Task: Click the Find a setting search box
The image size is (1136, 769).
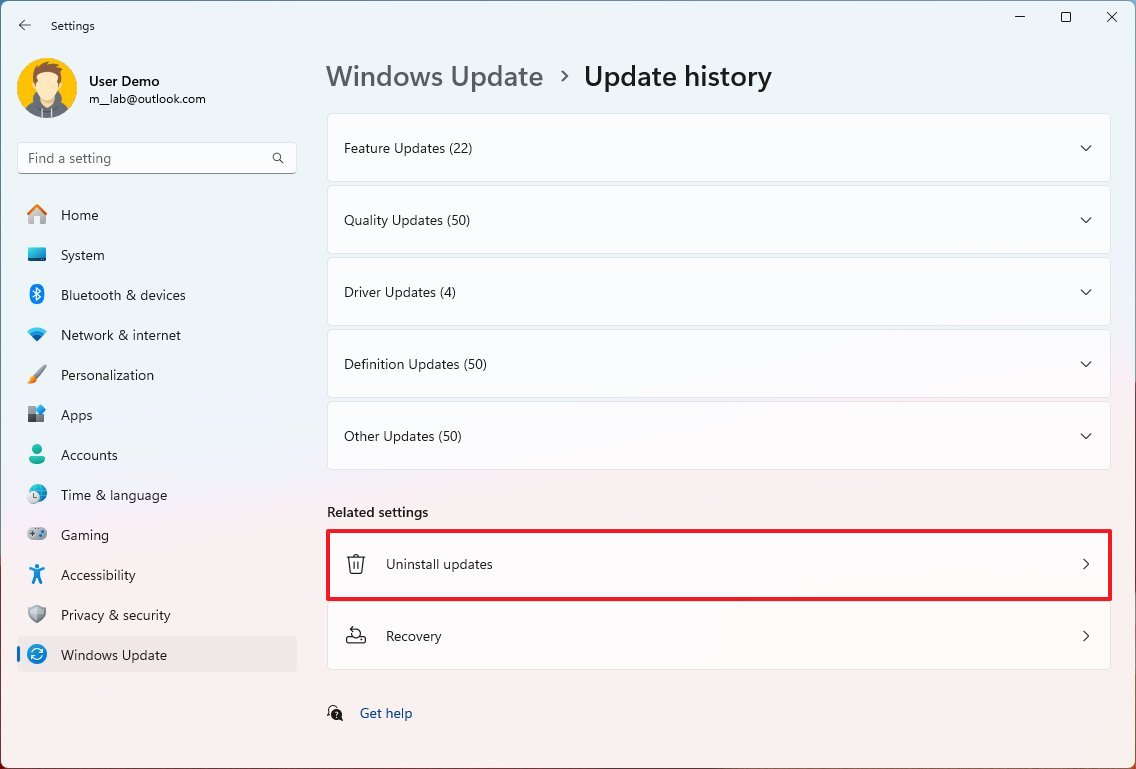Action: click(x=157, y=158)
